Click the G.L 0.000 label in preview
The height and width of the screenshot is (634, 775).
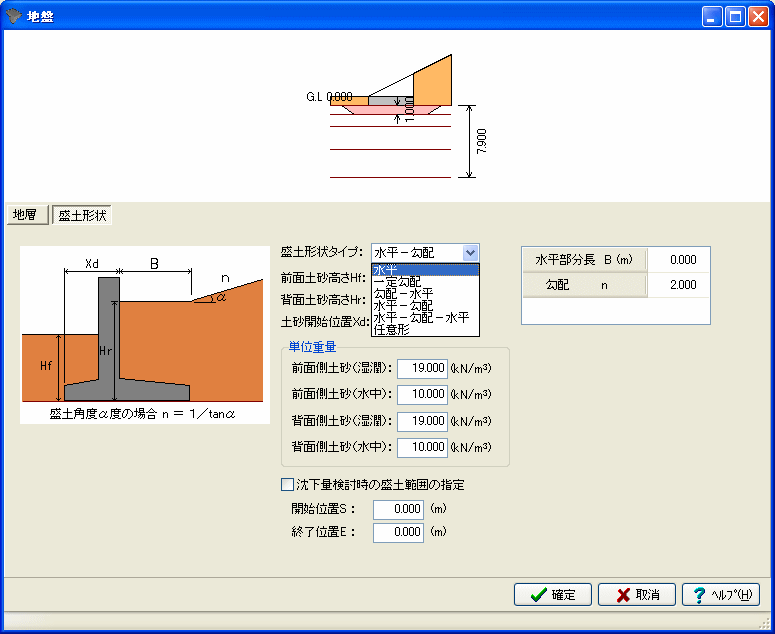[x=329, y=97]
